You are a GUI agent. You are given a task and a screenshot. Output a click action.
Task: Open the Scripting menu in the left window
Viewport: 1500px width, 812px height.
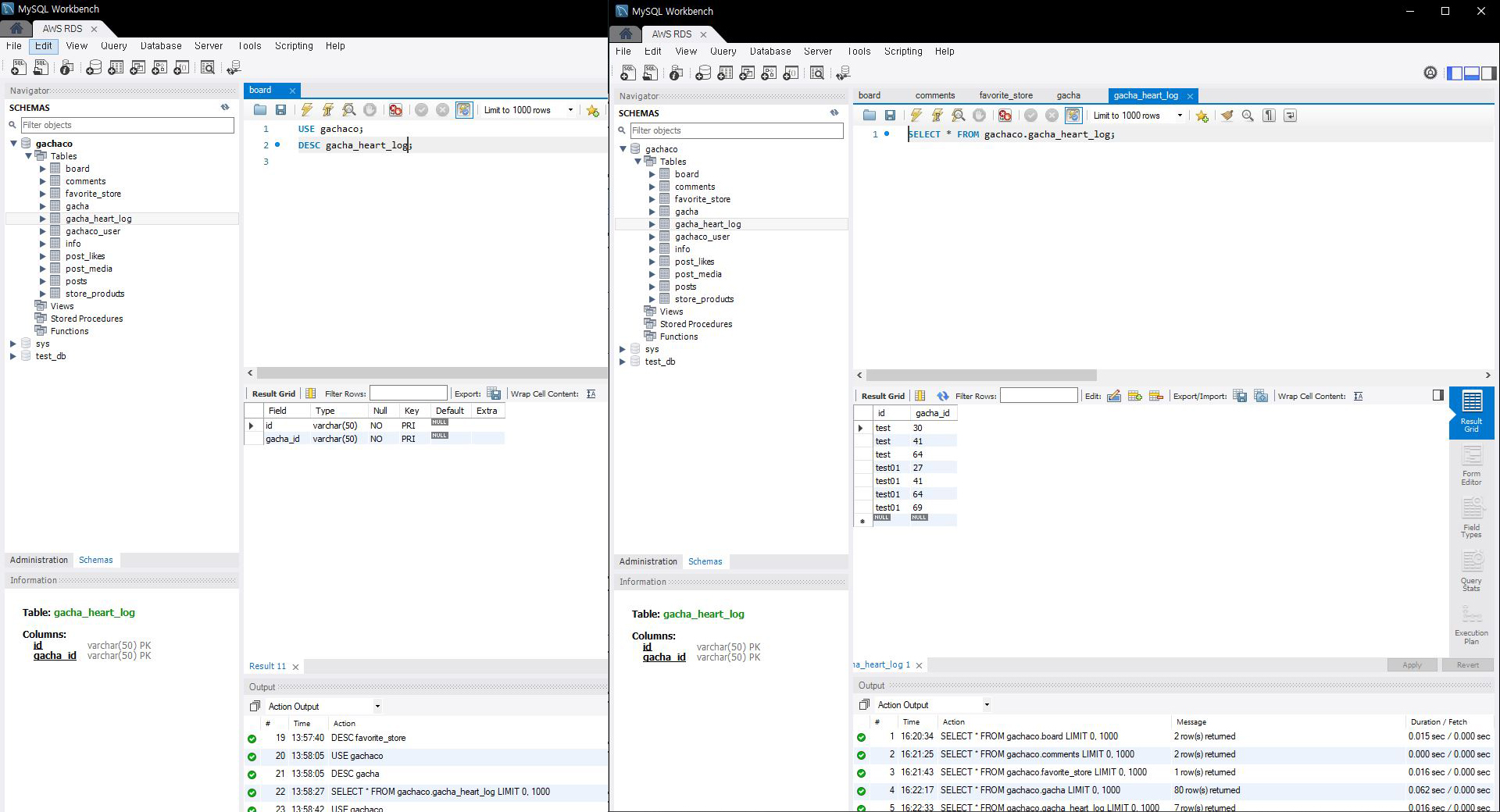(x=294, y=46)
